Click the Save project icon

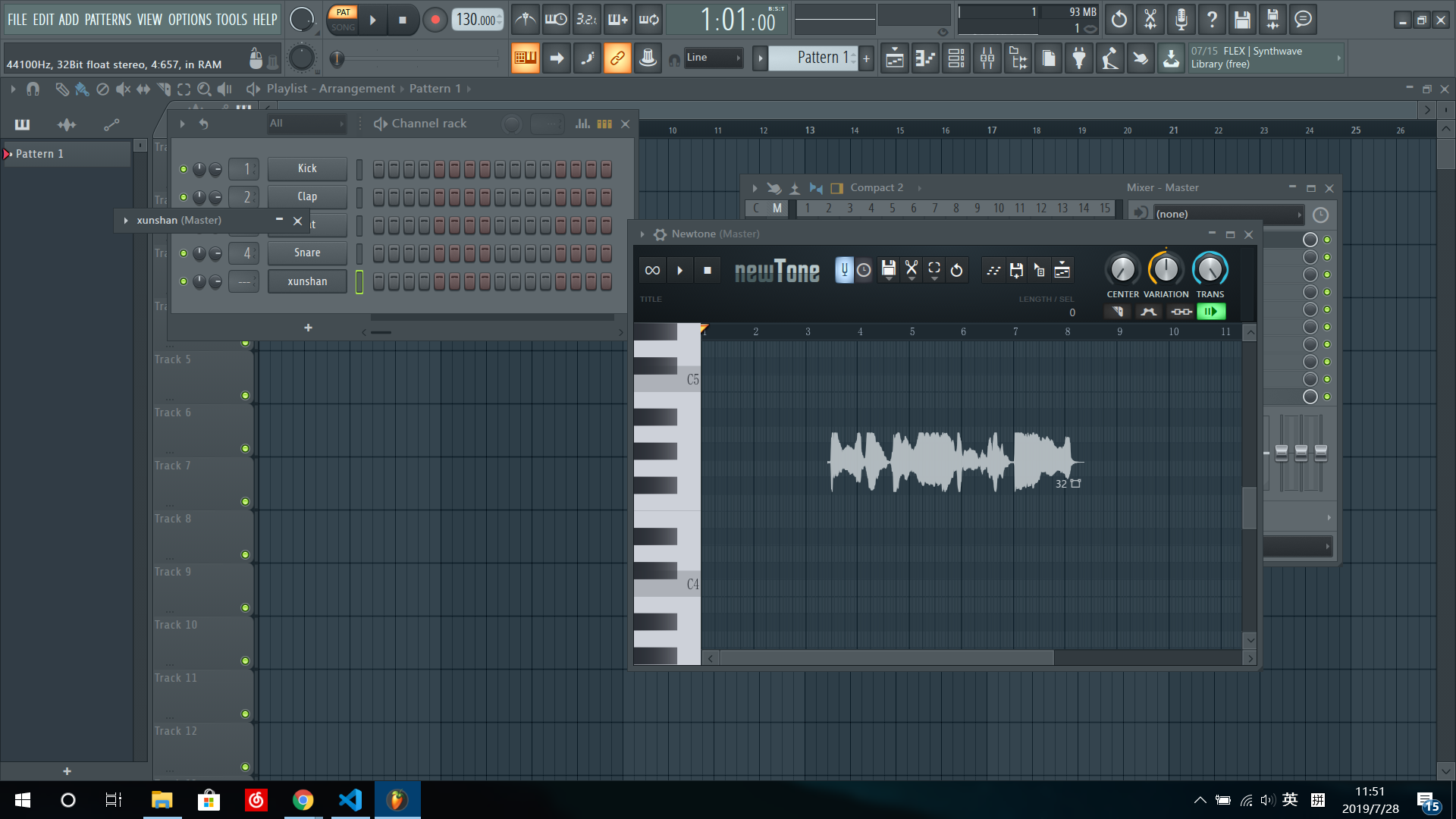tap(1242, 20)
